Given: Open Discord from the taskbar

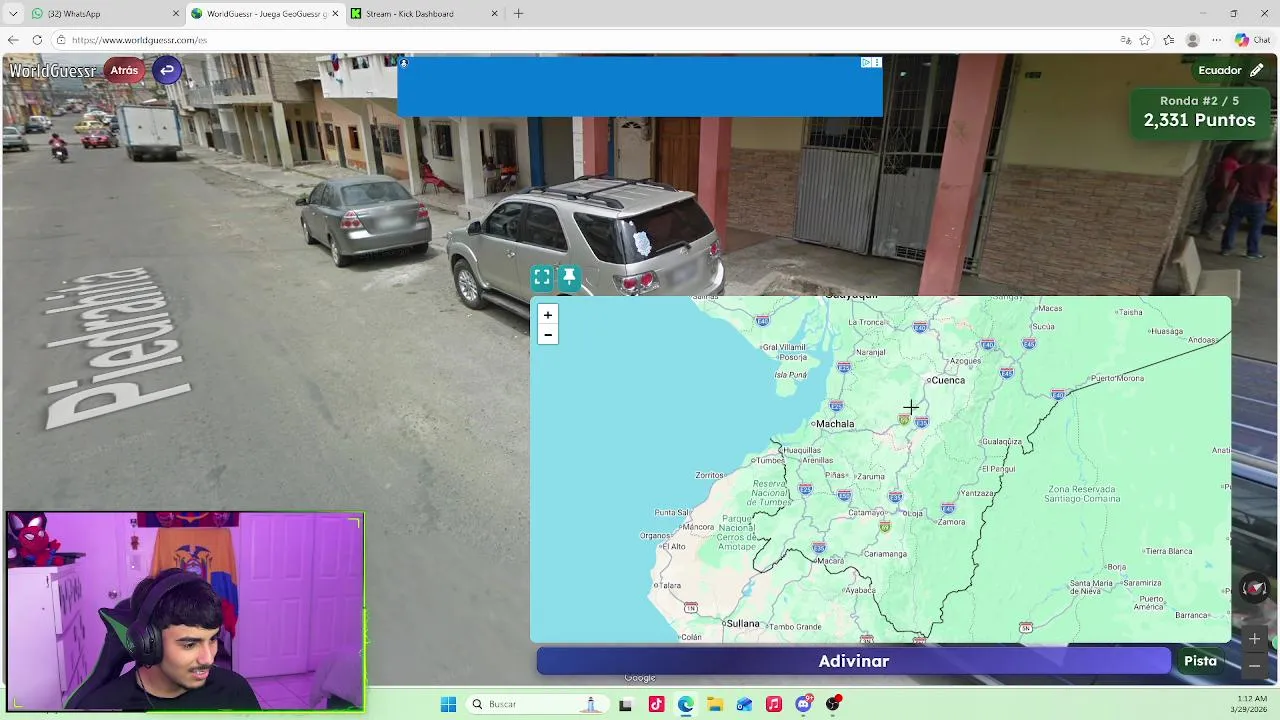Looking at the screenshot, I should point(803,704).
